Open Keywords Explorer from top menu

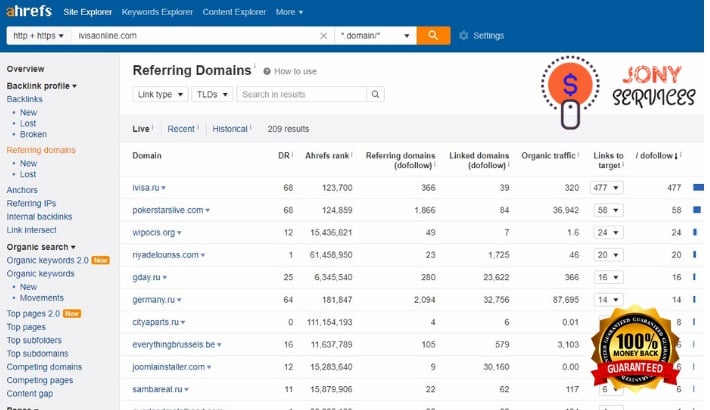(x=157, y=12)
